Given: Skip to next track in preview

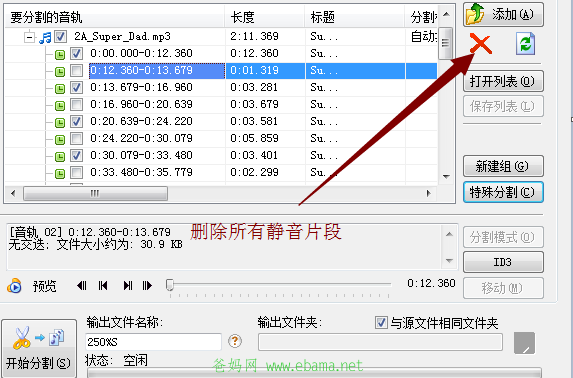Looking at the screenshot, I should tap(128, 286).
